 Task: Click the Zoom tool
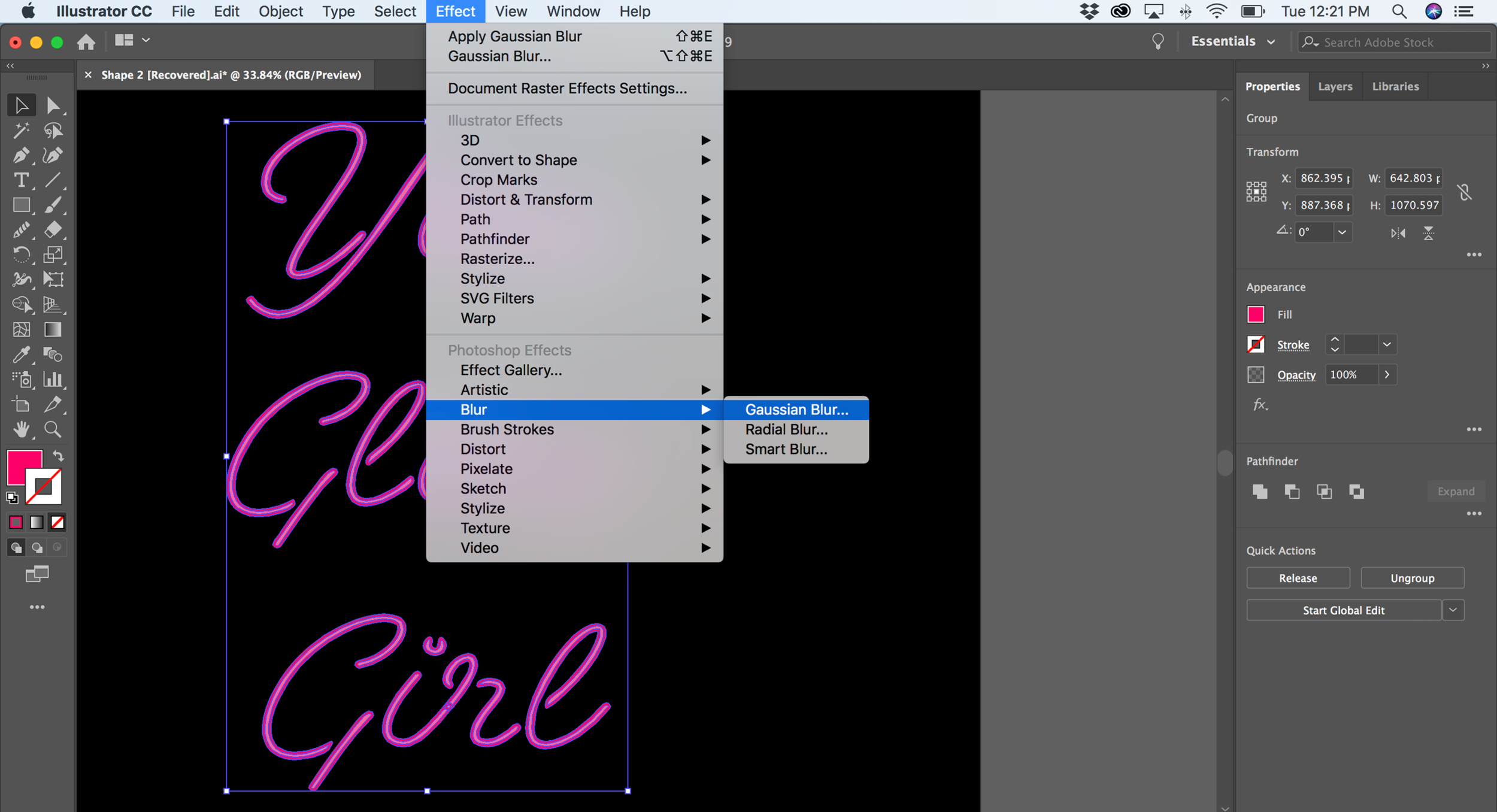pos(53,429)
